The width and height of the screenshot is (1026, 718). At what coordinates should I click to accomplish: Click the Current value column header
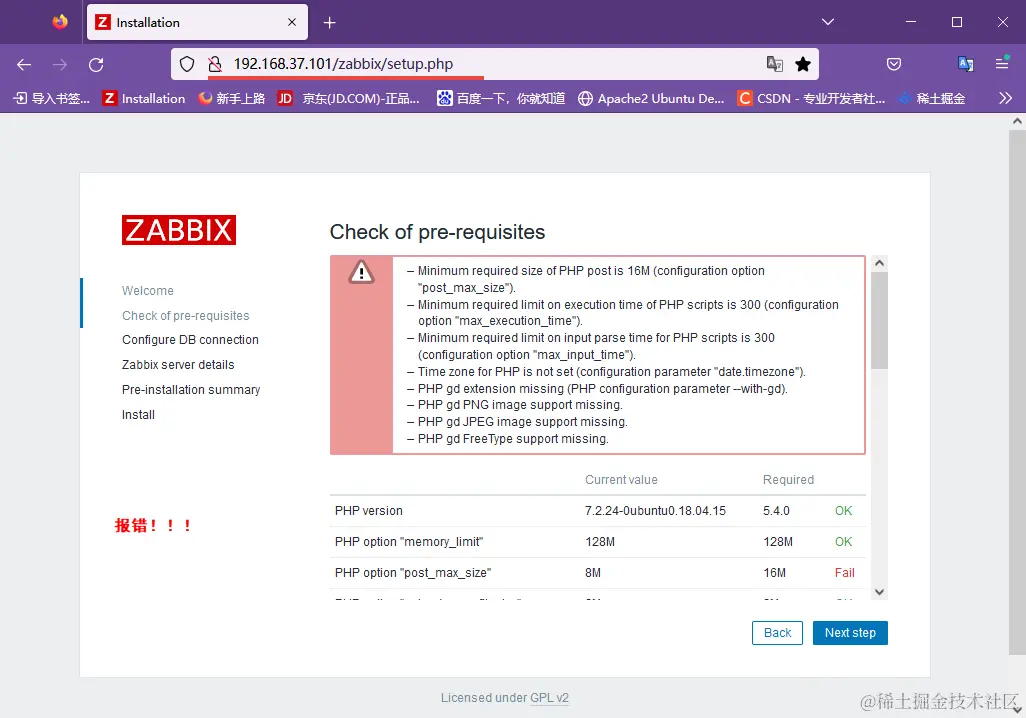pyautogui.click(x=621, y=480)
